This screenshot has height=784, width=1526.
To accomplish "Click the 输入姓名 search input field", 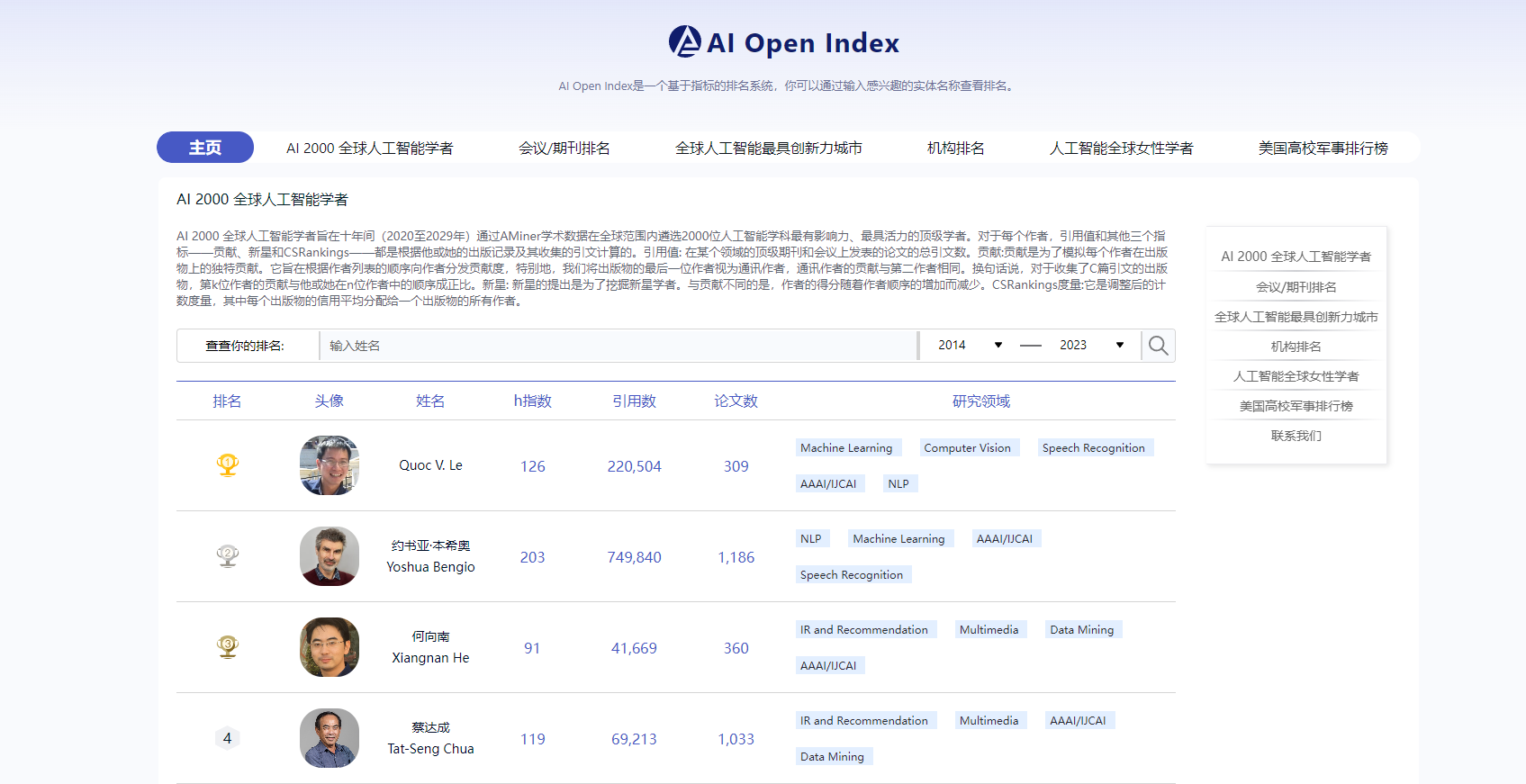I will [x=619, y=346].
